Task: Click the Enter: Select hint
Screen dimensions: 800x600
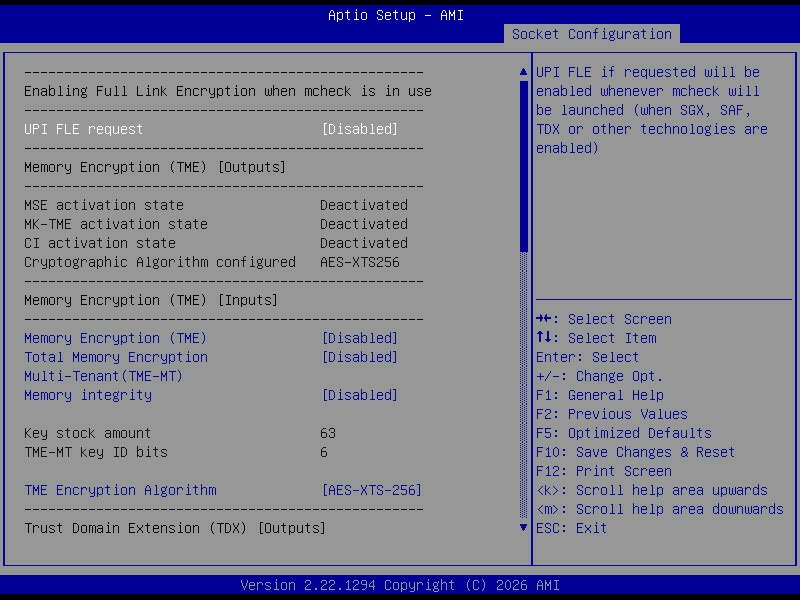Action: coord(587,357)
